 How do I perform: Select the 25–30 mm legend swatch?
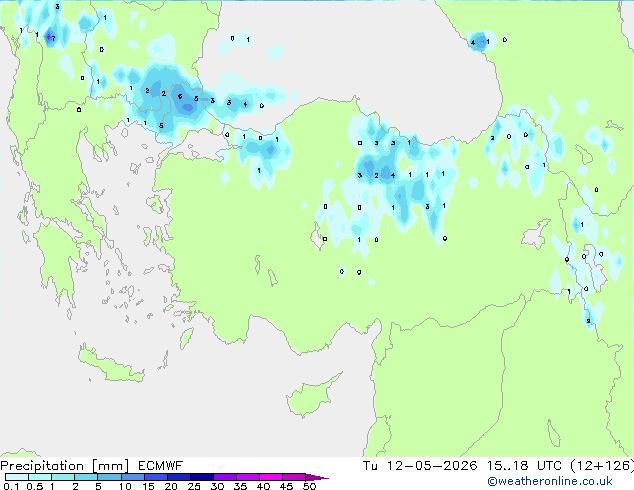(x=201, y=477)
